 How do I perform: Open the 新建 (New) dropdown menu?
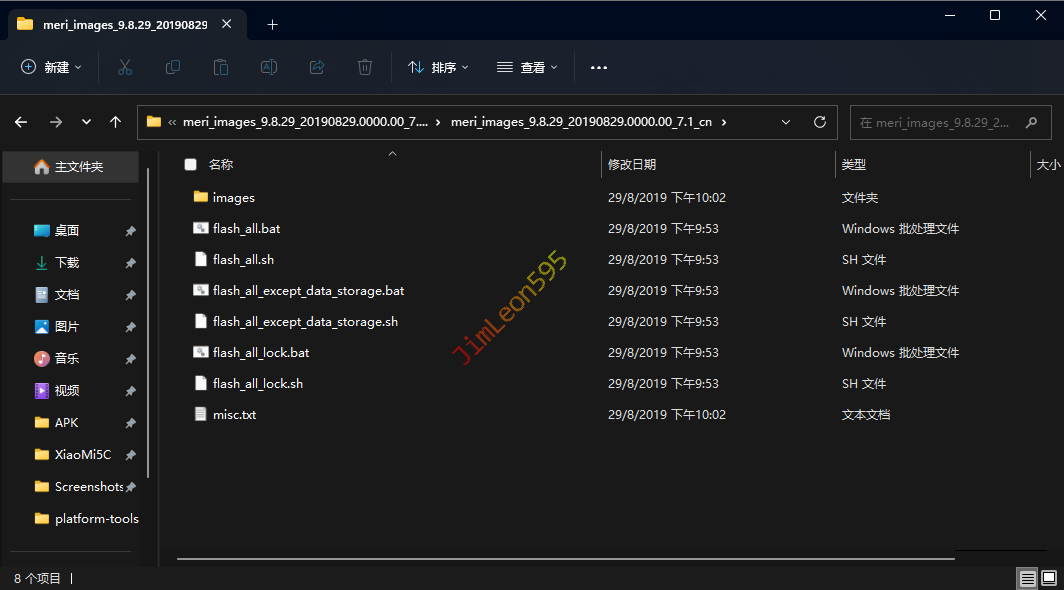(x=52, y=67)
